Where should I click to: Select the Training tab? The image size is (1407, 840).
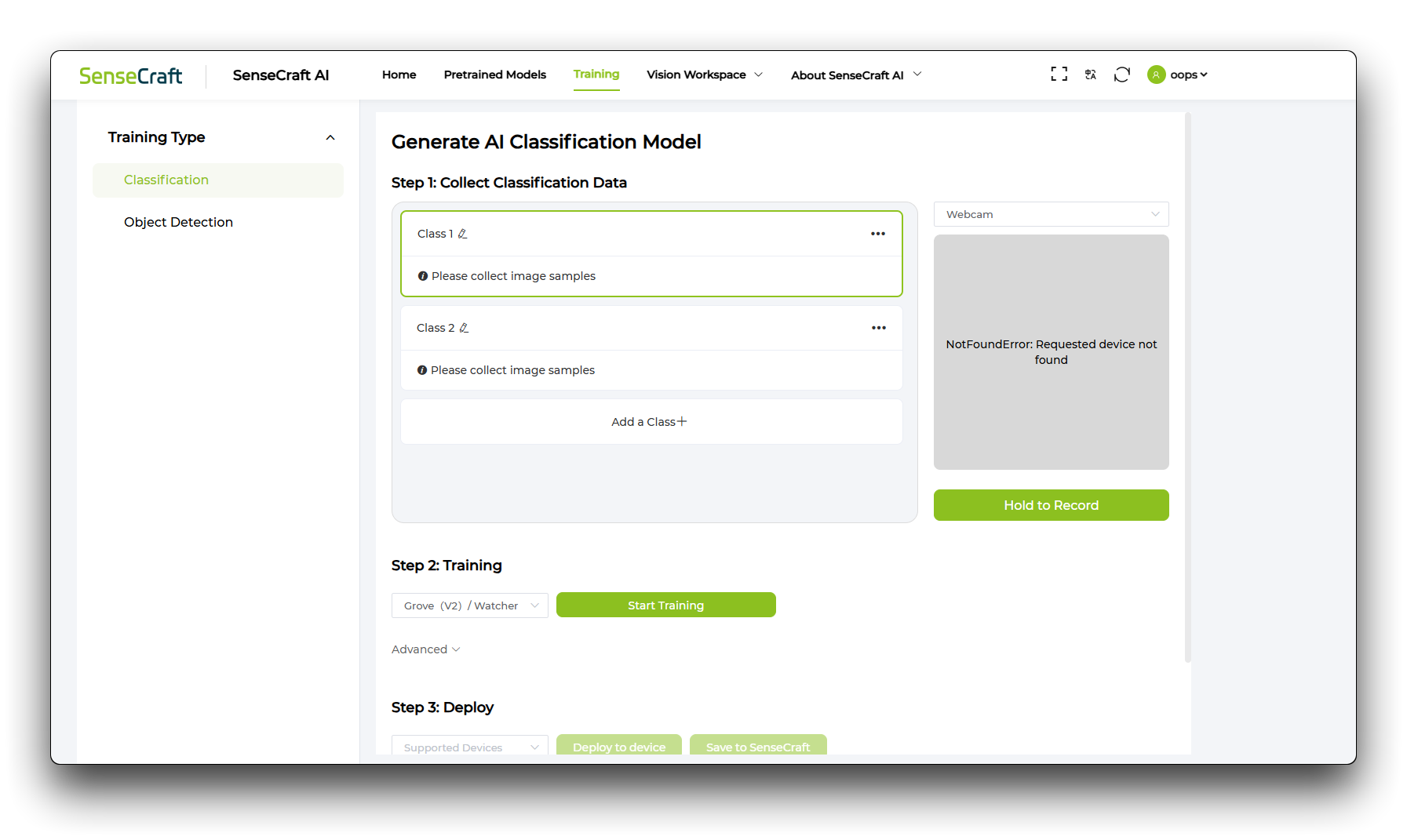[596, 74]
